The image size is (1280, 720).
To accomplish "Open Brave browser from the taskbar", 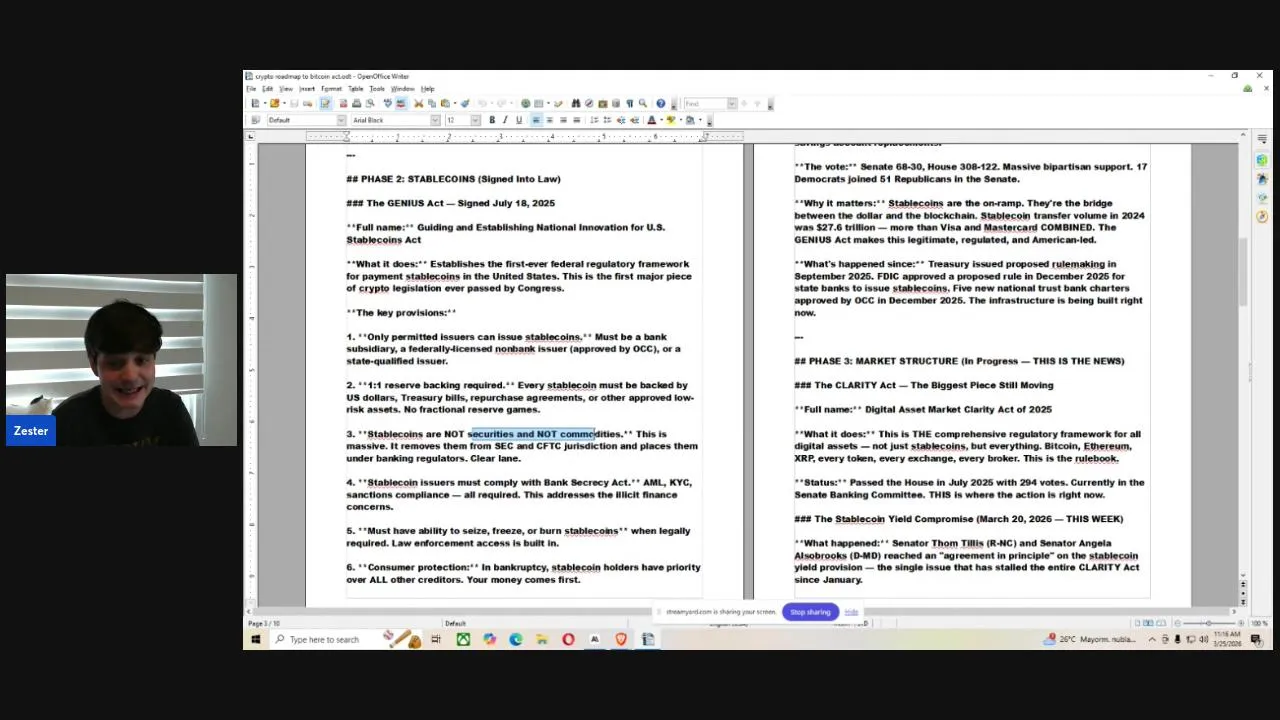I will click(x=621, y=639).
